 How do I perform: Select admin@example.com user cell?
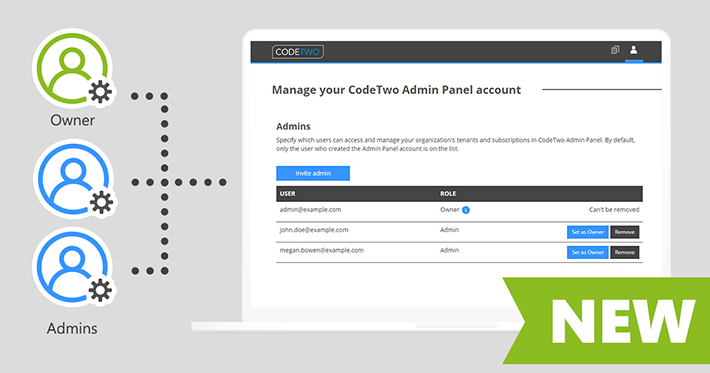coord(310,210)
